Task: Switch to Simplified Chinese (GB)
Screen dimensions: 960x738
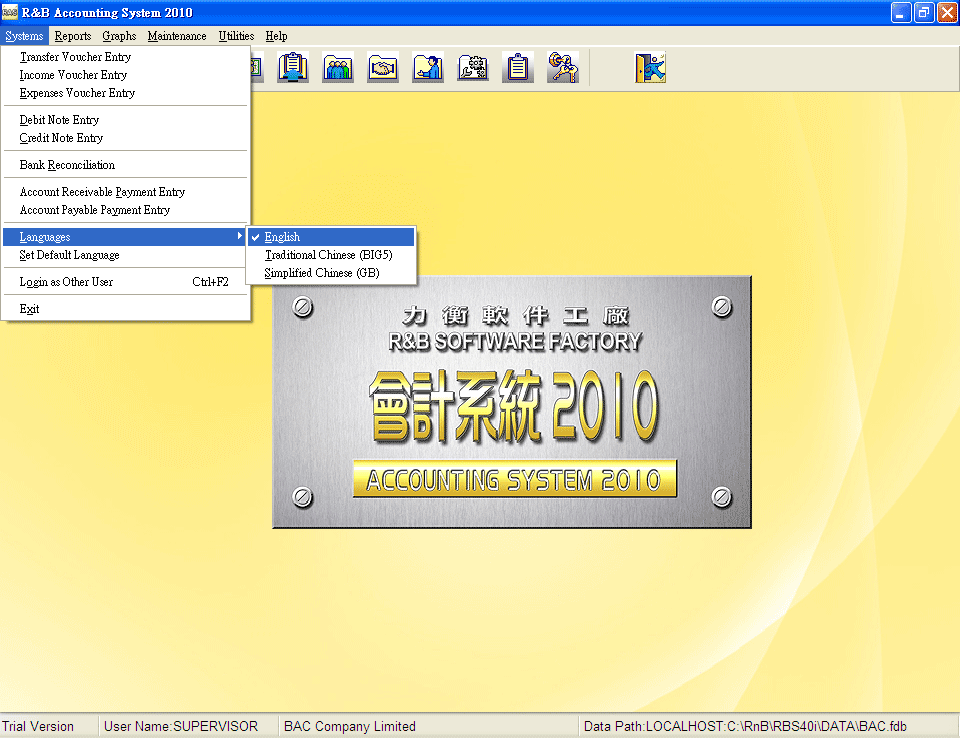Action: (331, 273)
